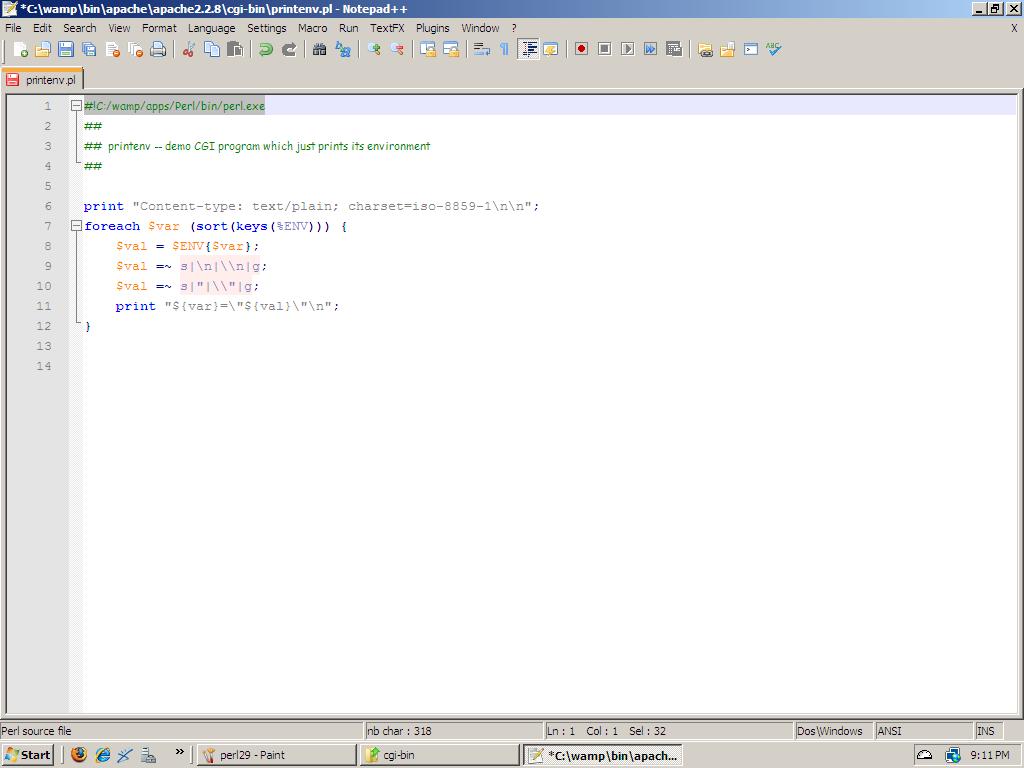Image resolution: width=1024 pixels, height=768 pixels.
Task: Click the Print toolbar icon
Action: 158,49
